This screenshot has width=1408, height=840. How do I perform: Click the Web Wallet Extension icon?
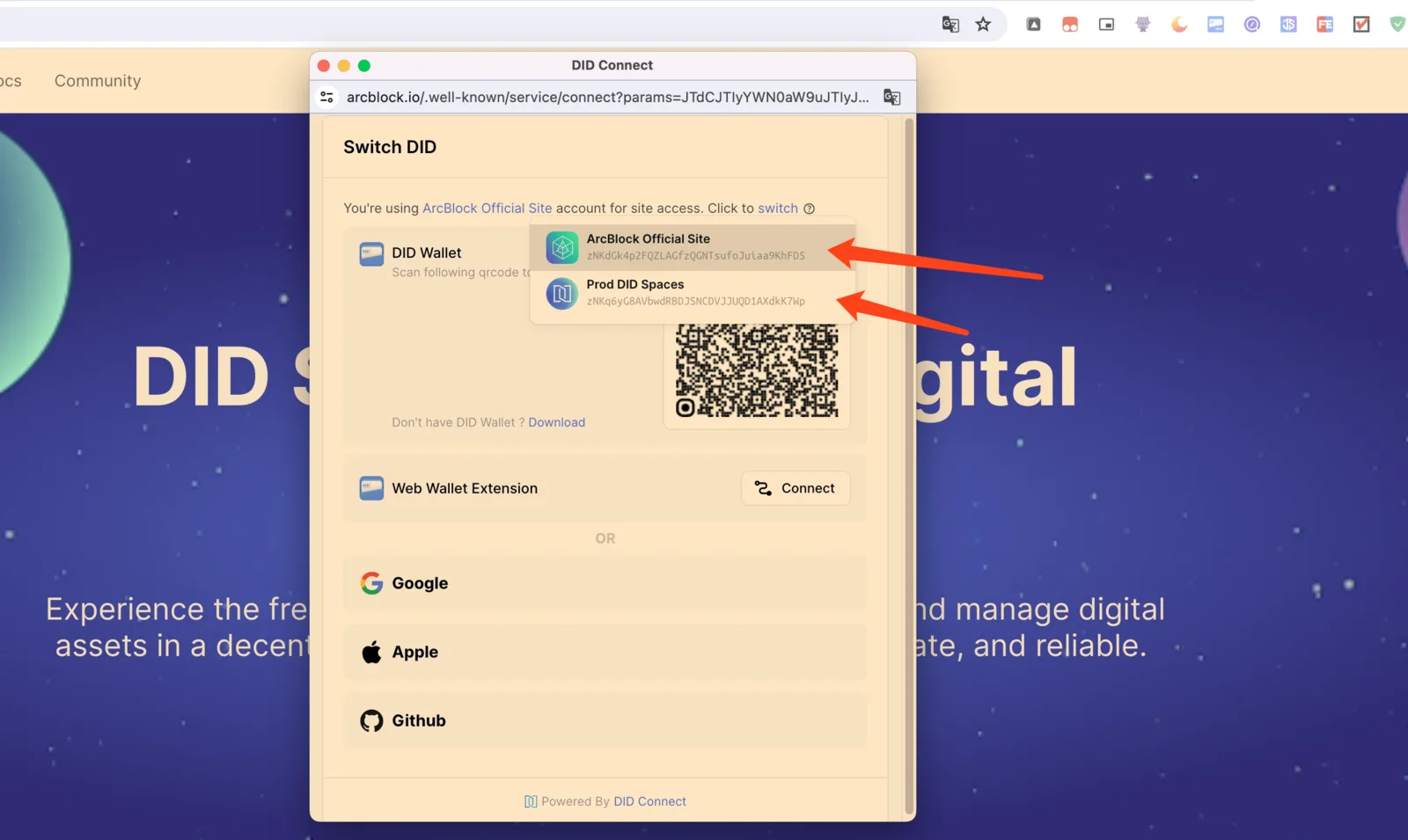point(371,488)
